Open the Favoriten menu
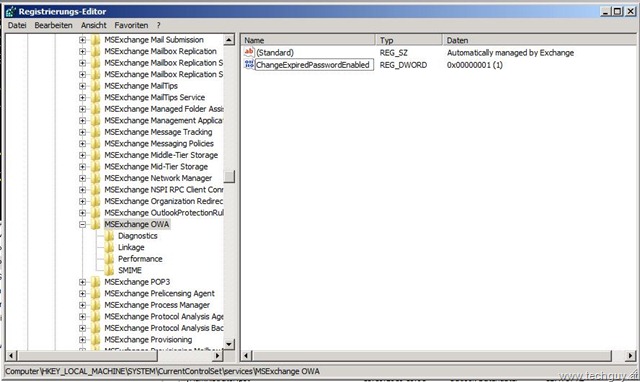Image resolution: width=640 pixels, height=382 pixels. click(131, 25)
